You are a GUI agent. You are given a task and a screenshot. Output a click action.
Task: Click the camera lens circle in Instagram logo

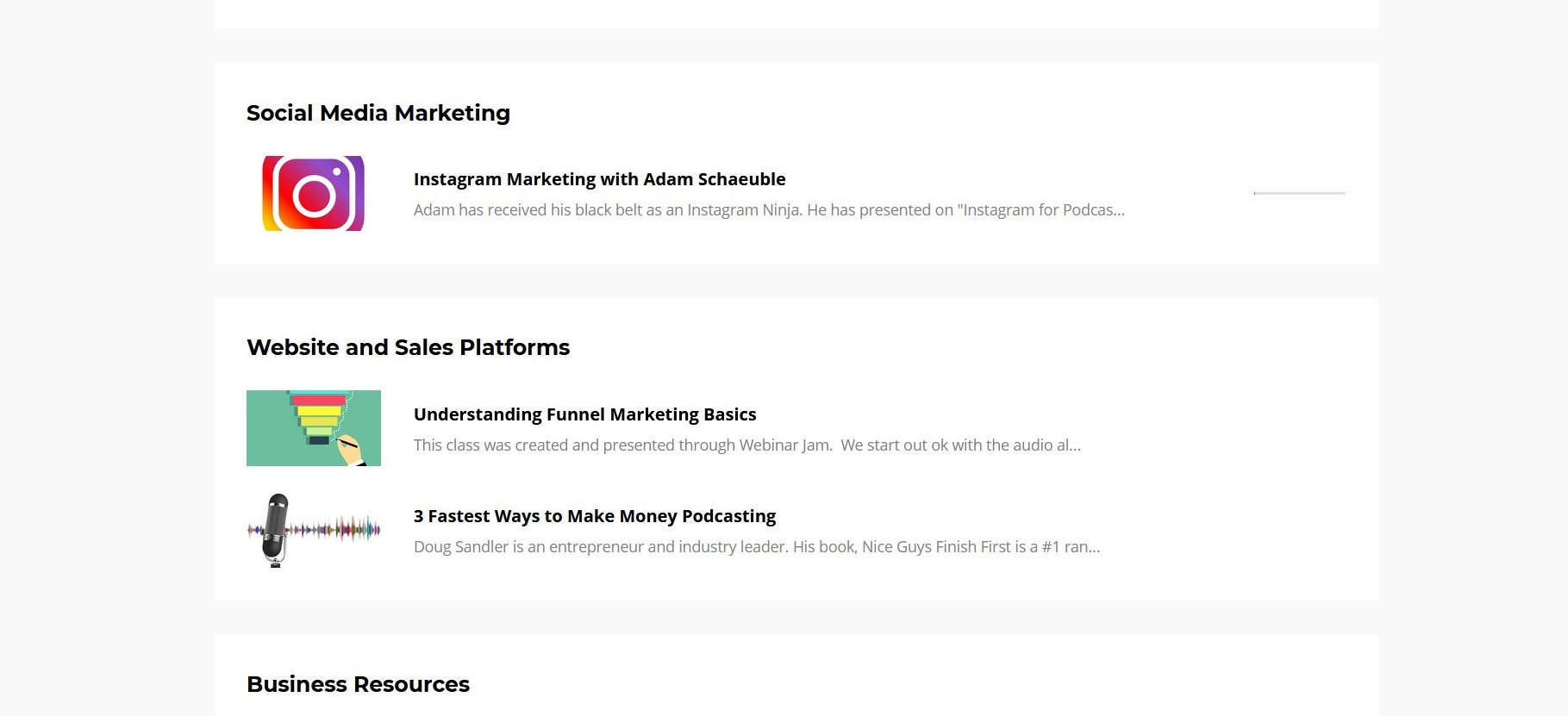pyautogui.click(x=314, y=196)
